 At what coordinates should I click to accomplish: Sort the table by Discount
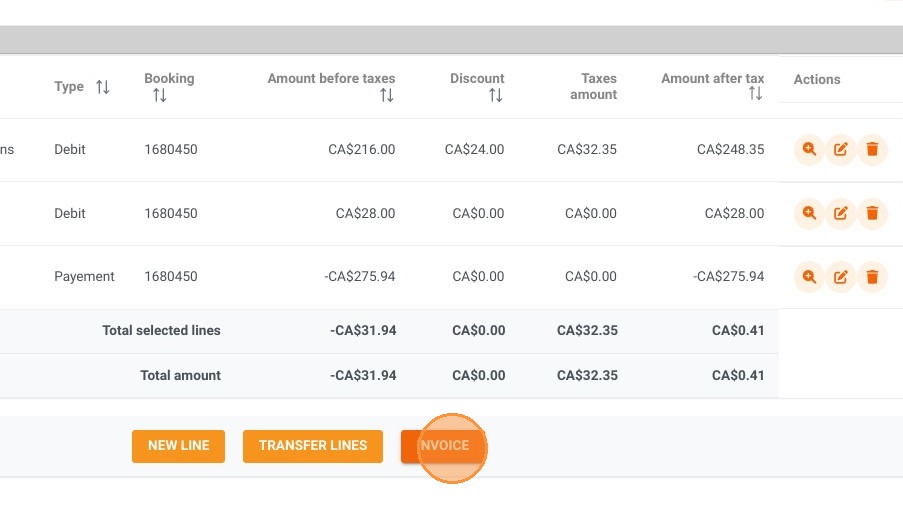[x=496, y=95]
